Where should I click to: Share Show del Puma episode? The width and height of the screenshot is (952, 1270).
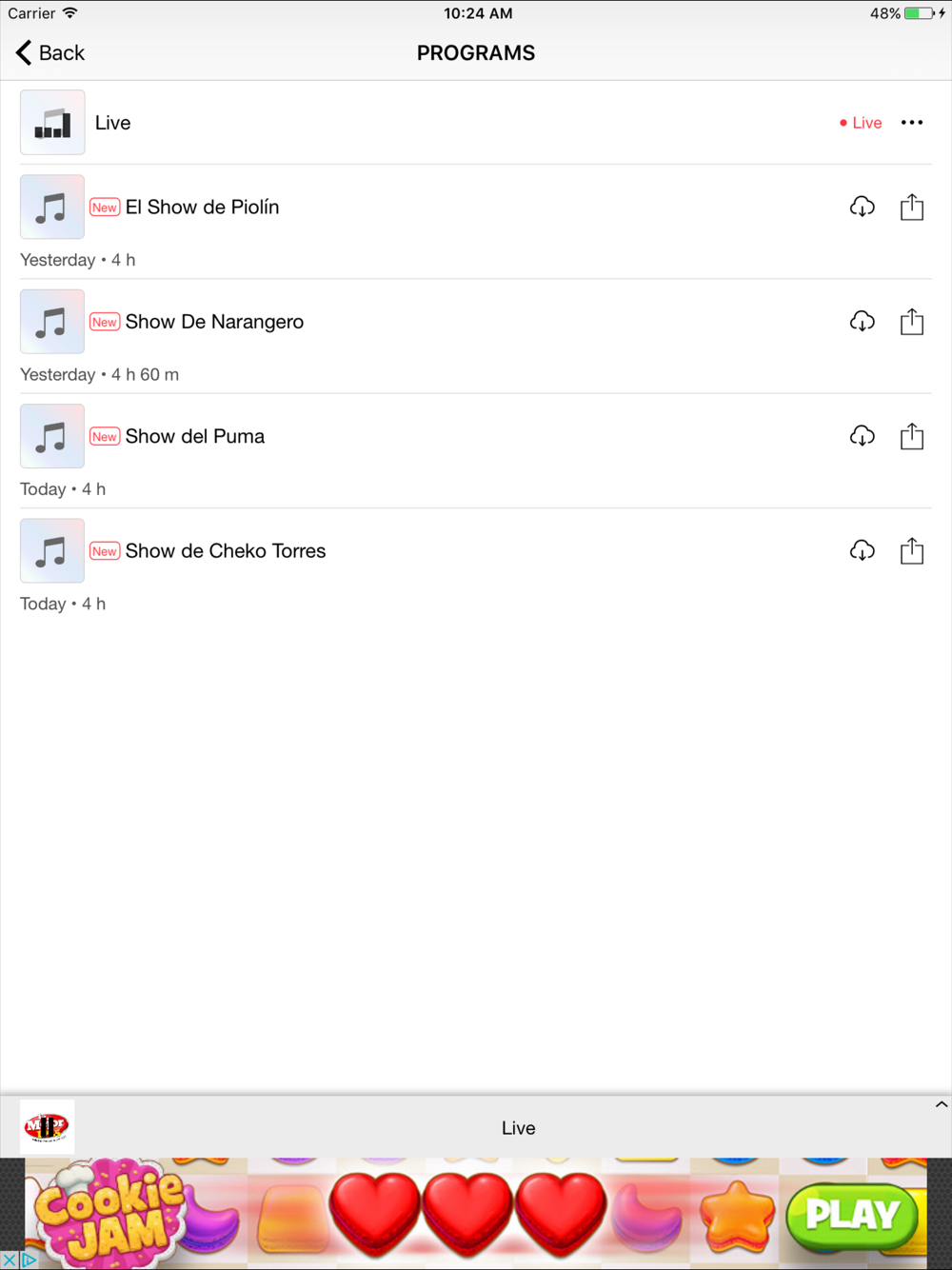(912, 436)
